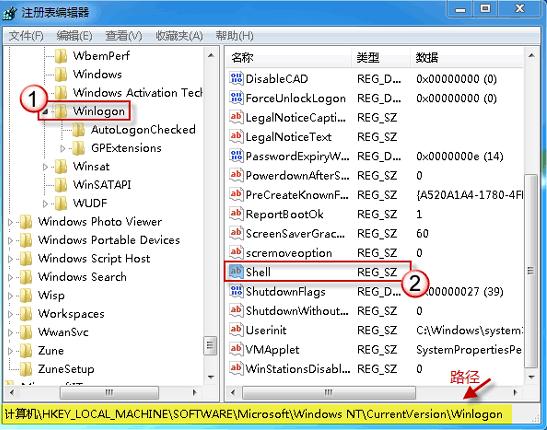Expand the Workspaces key

(x=10, y=314)
